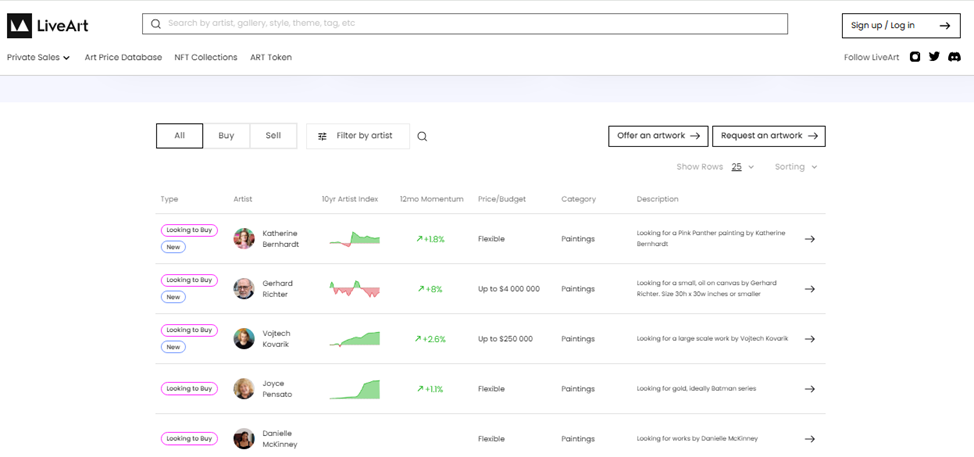The height and width of the screenshot is (457, 974).
Task: Click the arrow on Joyce Pensato row
Action: point(810,389)
